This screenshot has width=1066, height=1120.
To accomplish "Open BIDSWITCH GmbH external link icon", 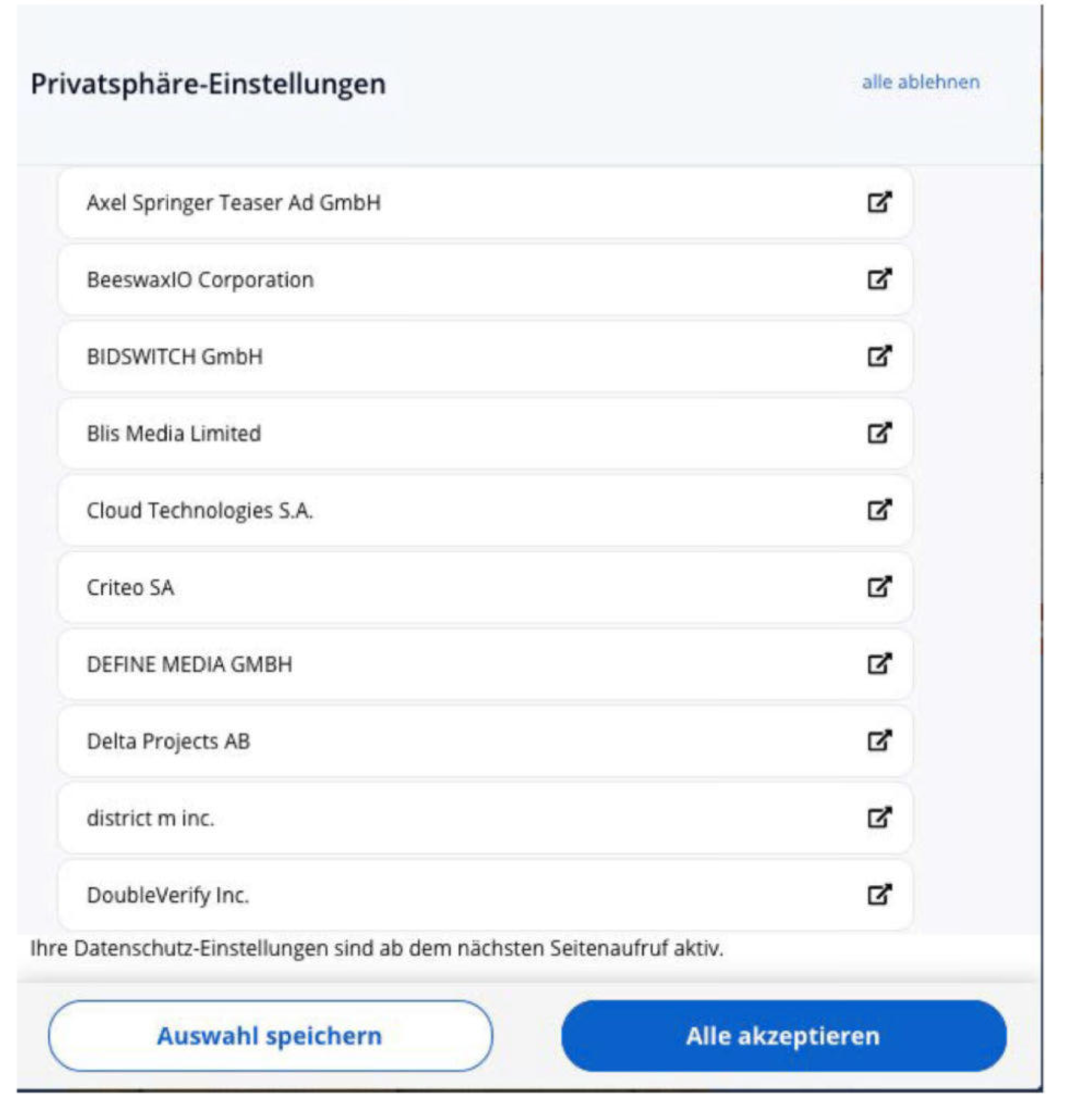I will coord(878,357).
